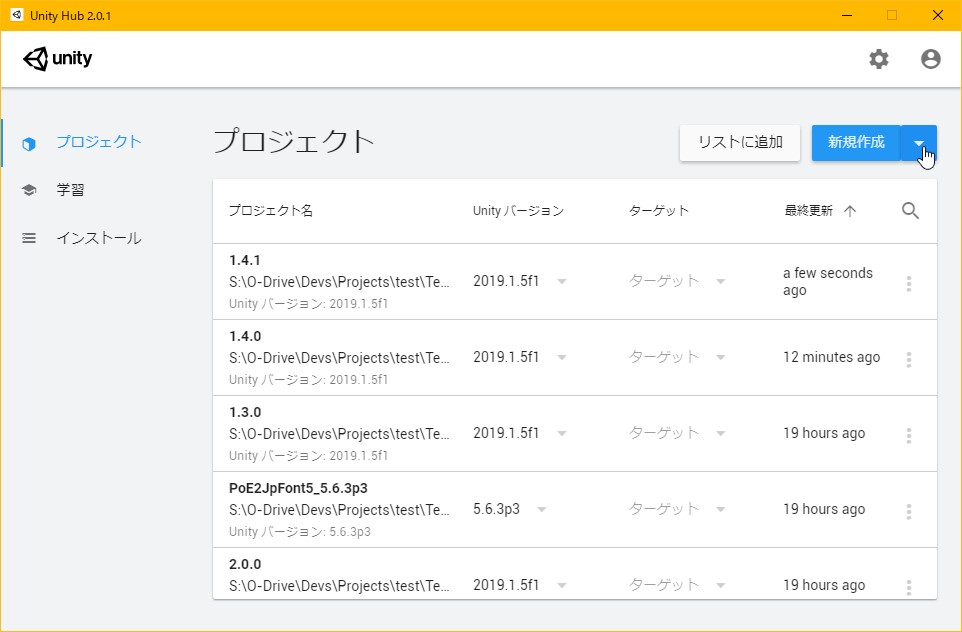Screen dimensions: 962x632
Task: Open the more options menu for project 1.4.0
Action: [909, 360]
